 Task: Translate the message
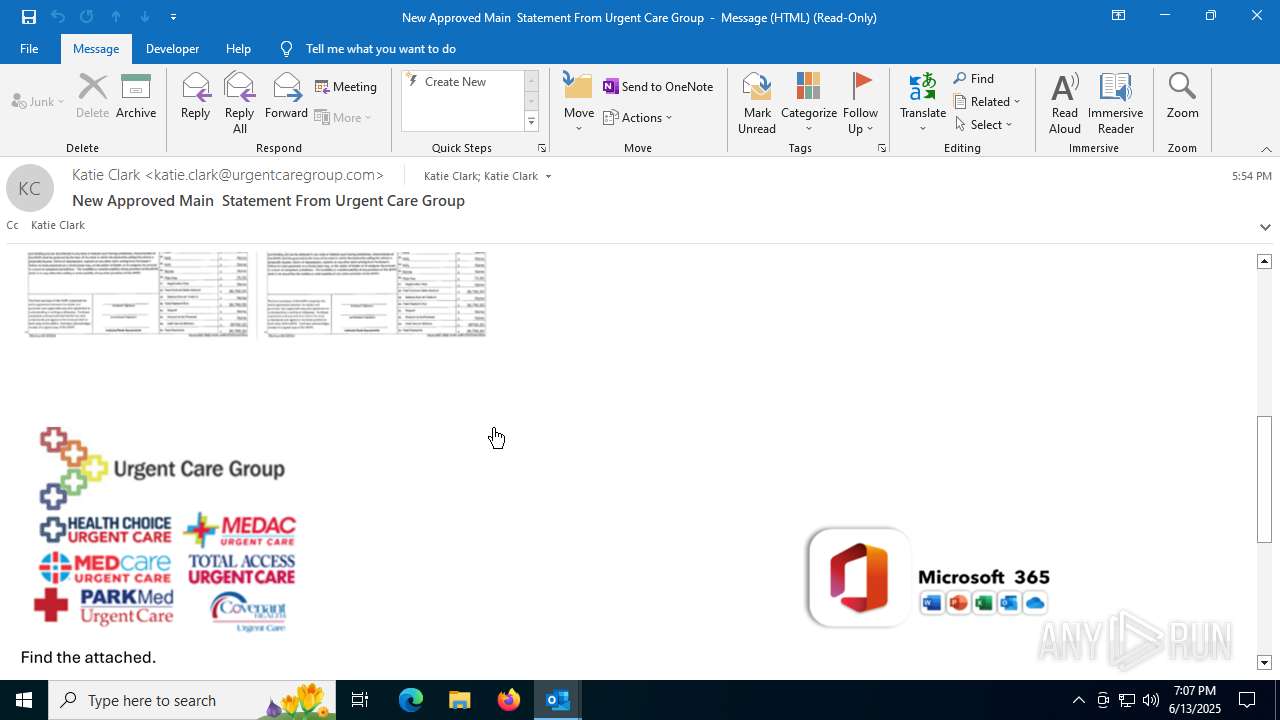click(923, 103)
